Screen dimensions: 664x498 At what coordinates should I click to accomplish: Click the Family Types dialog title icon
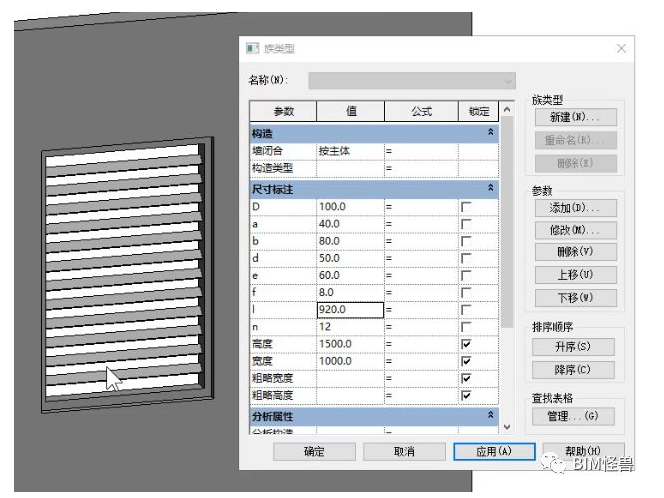253,48
